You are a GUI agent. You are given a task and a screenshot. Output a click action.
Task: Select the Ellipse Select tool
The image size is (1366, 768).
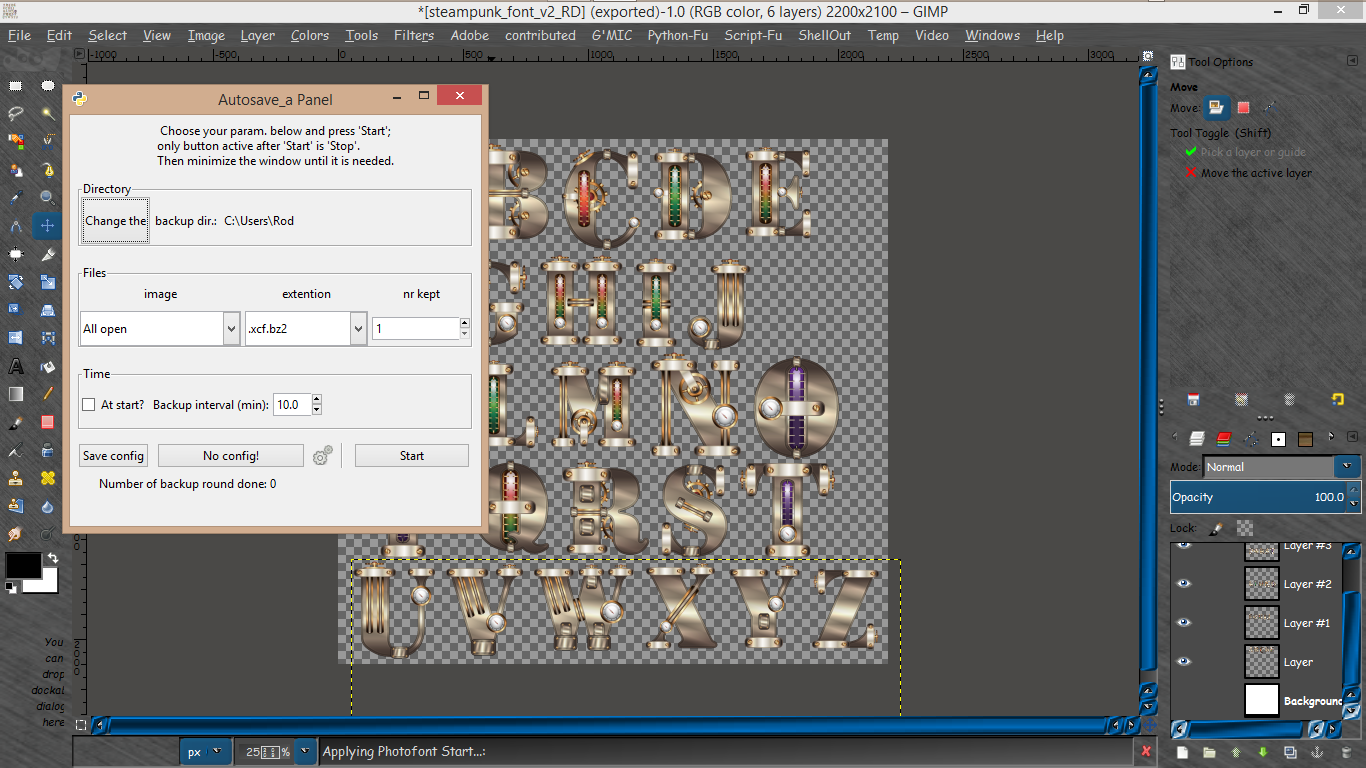tap(48, 86)
